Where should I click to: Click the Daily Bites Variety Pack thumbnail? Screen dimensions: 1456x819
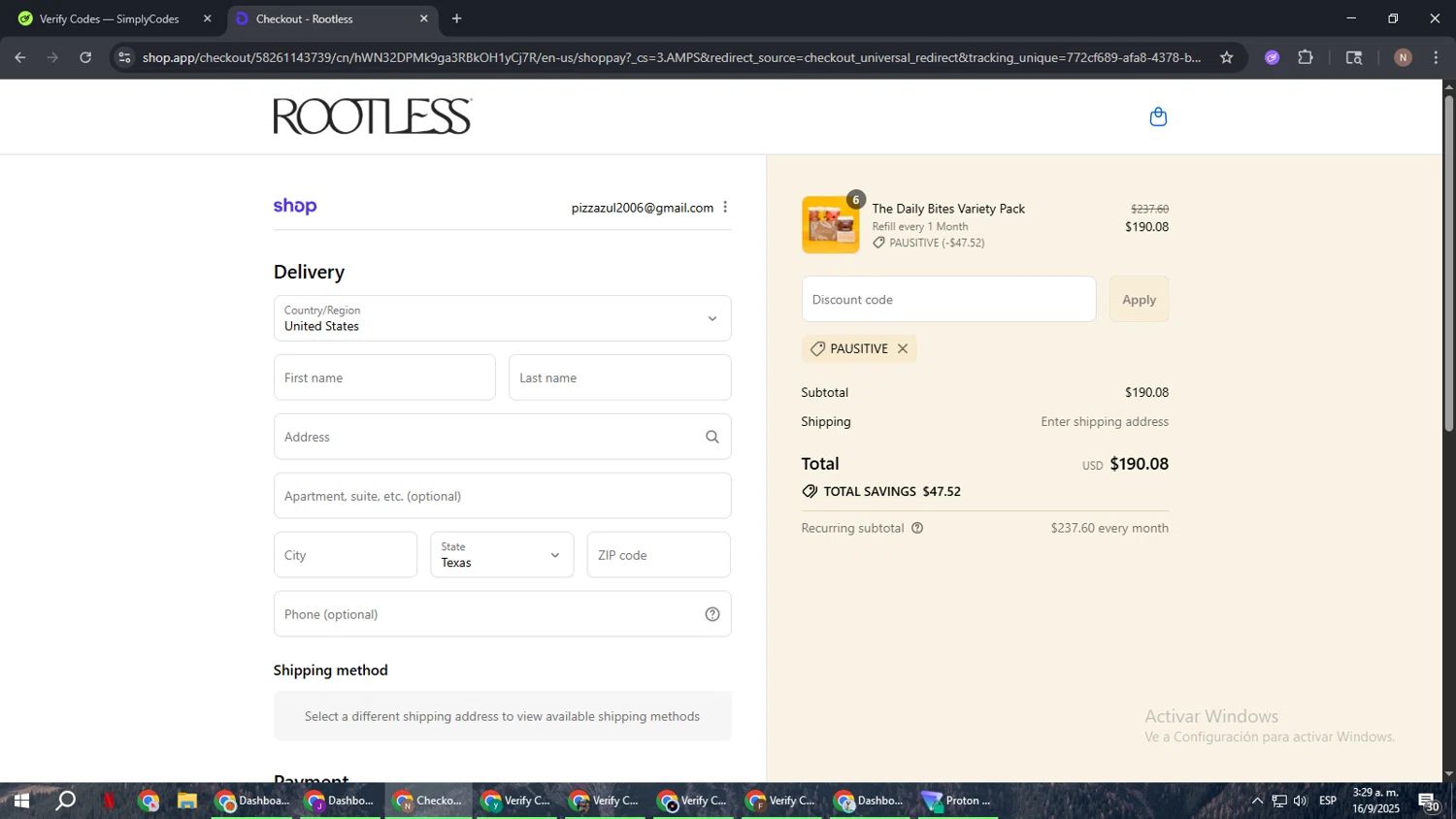tap(830, 225)
